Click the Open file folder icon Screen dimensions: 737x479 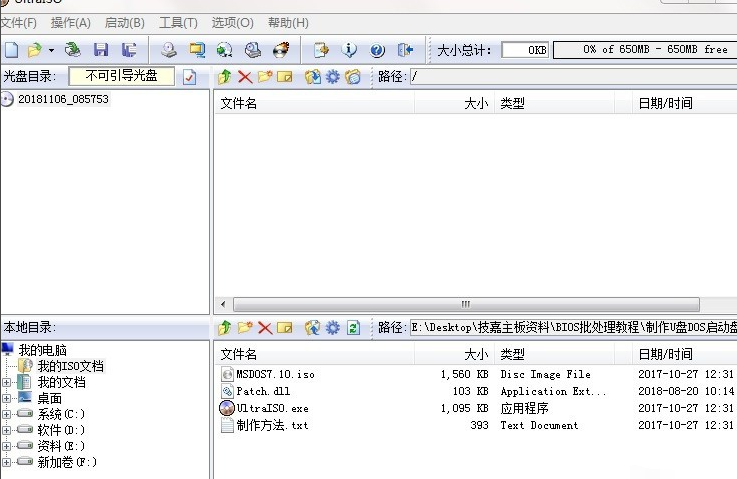point(35,50)
